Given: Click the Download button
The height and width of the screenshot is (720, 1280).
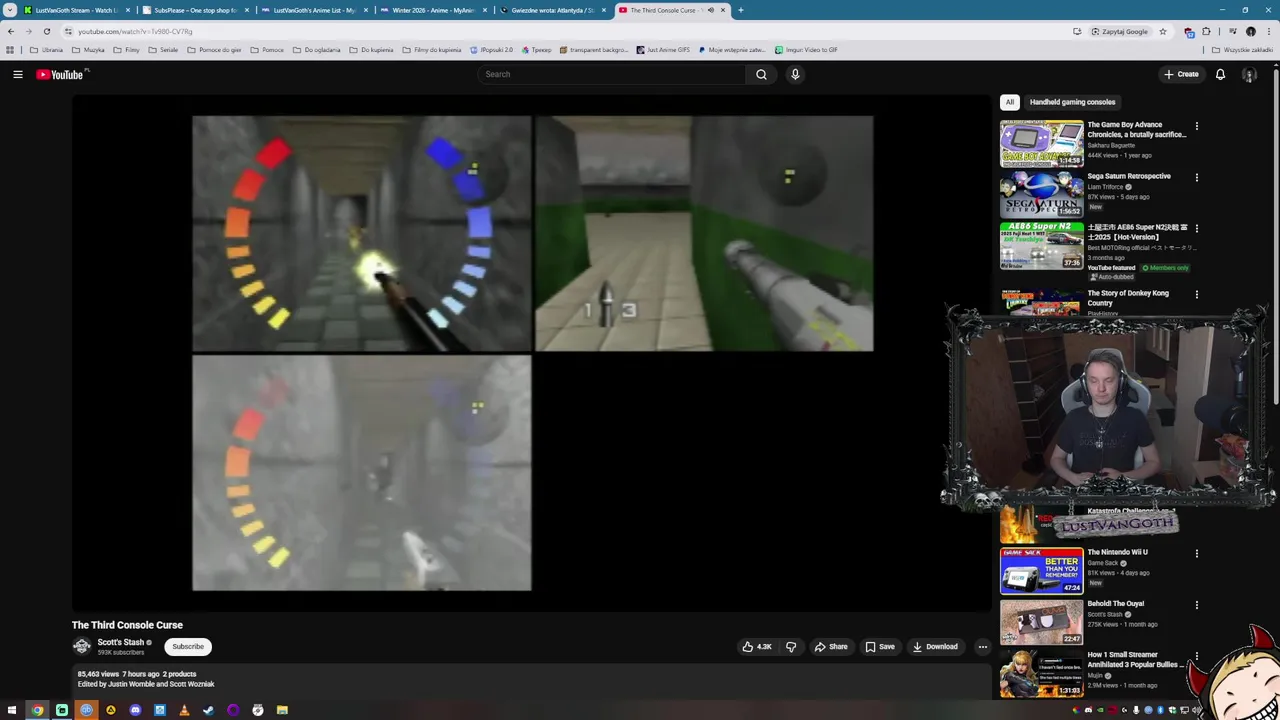Looking at the screenshot, I should 935,647.
